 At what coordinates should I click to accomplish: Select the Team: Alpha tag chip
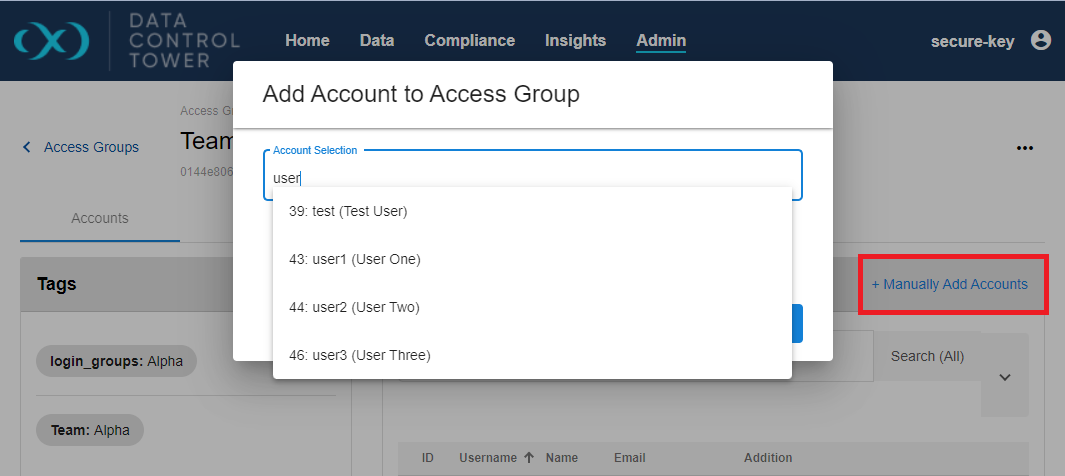click(91, 430)
